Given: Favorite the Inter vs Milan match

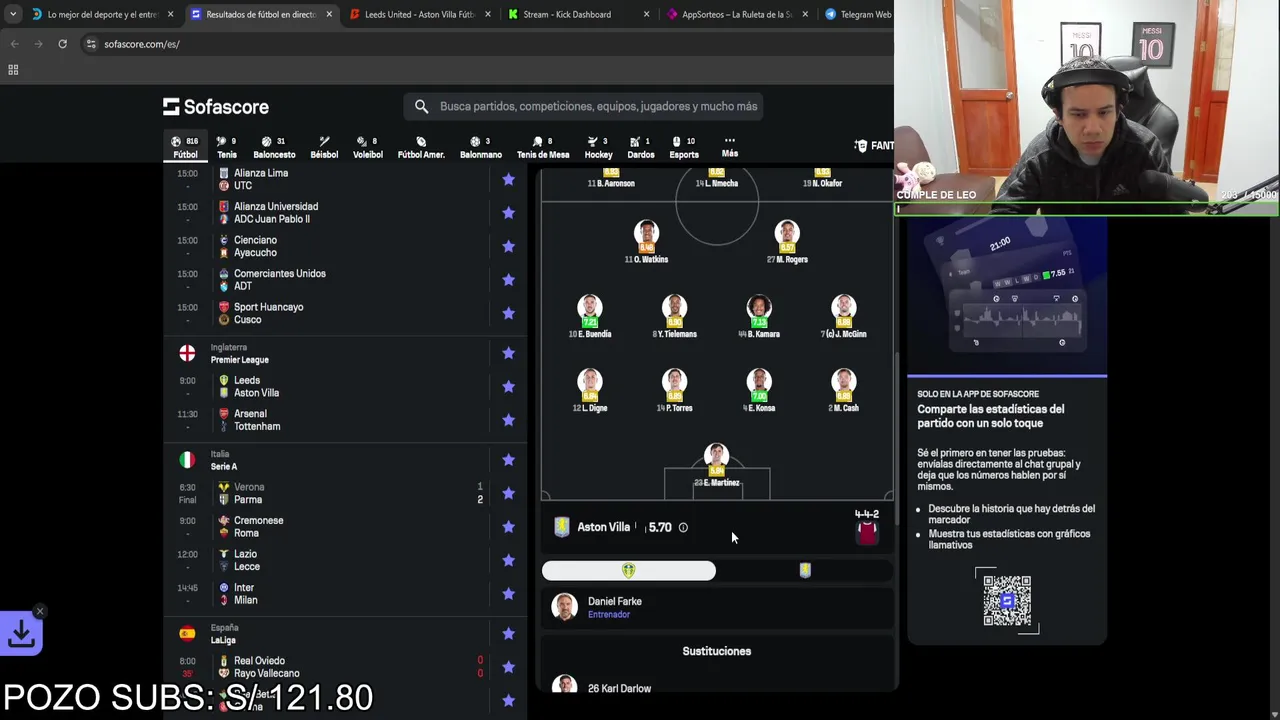Looking at the screenshot, I should pos(508,594).
